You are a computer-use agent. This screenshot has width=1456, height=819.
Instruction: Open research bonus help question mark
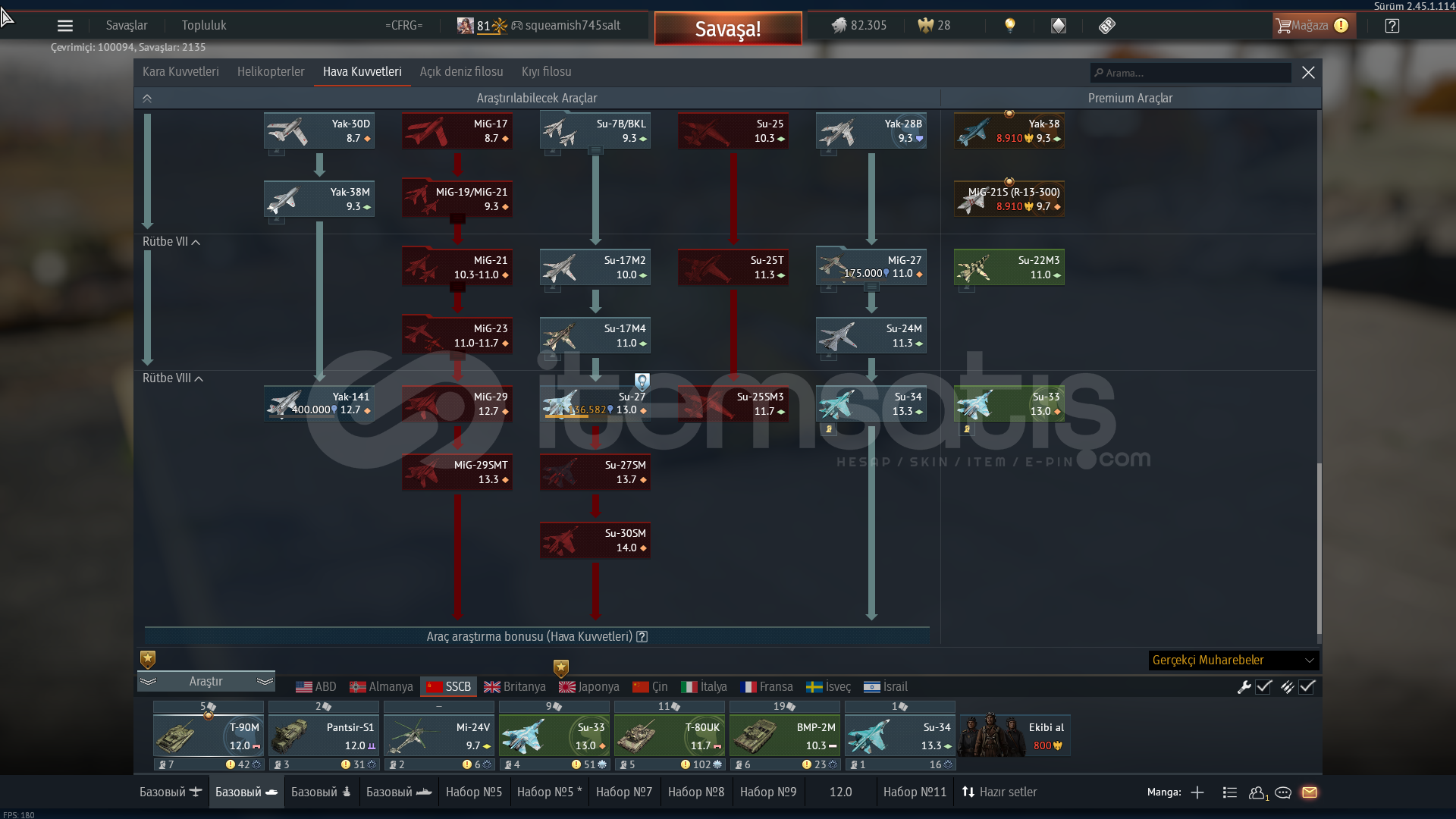(642, 637)
